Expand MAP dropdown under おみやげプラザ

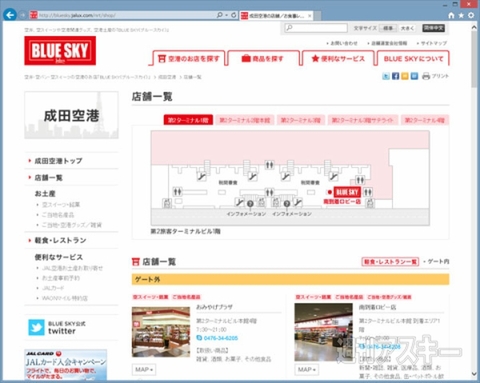point(144,369)
